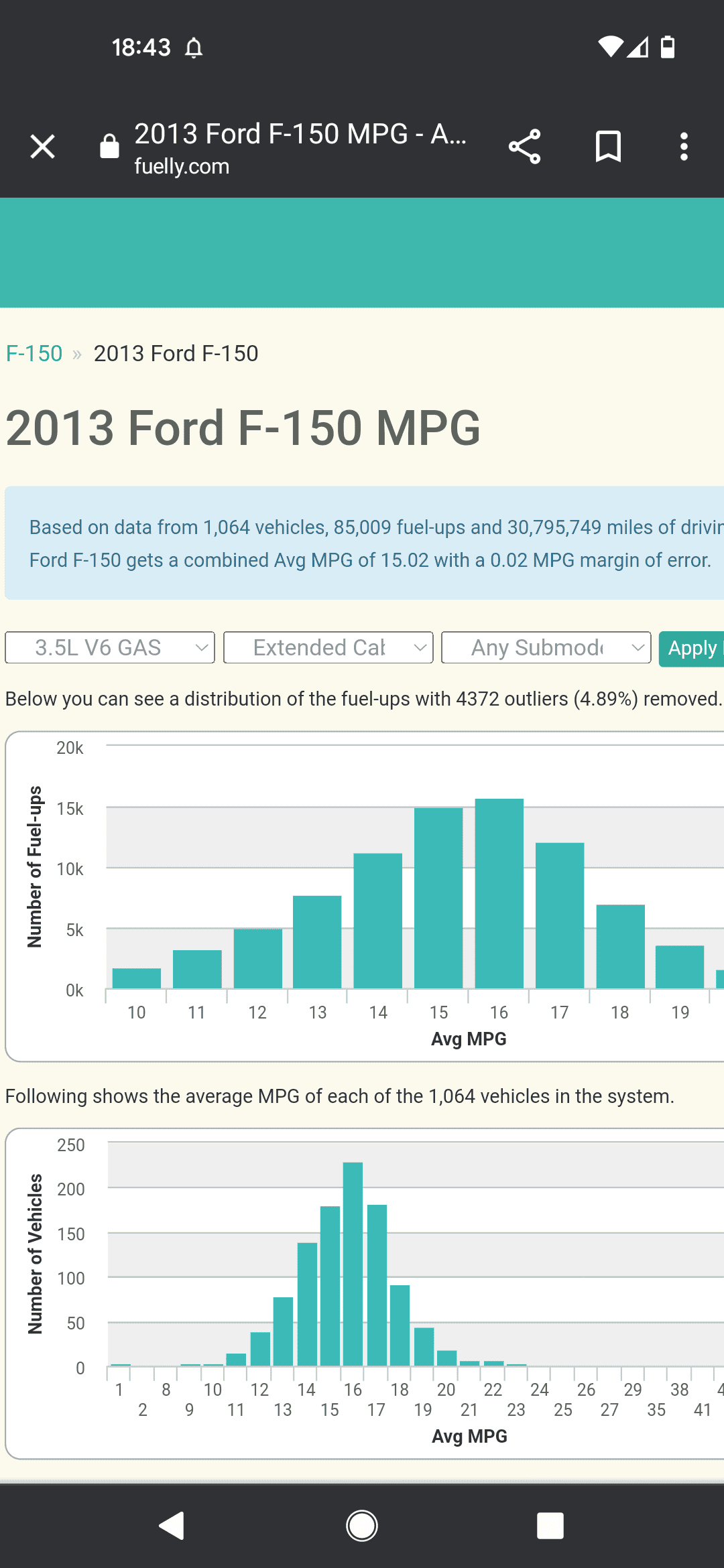Tap the share icon in toolbar

click(x=525, y=146)
